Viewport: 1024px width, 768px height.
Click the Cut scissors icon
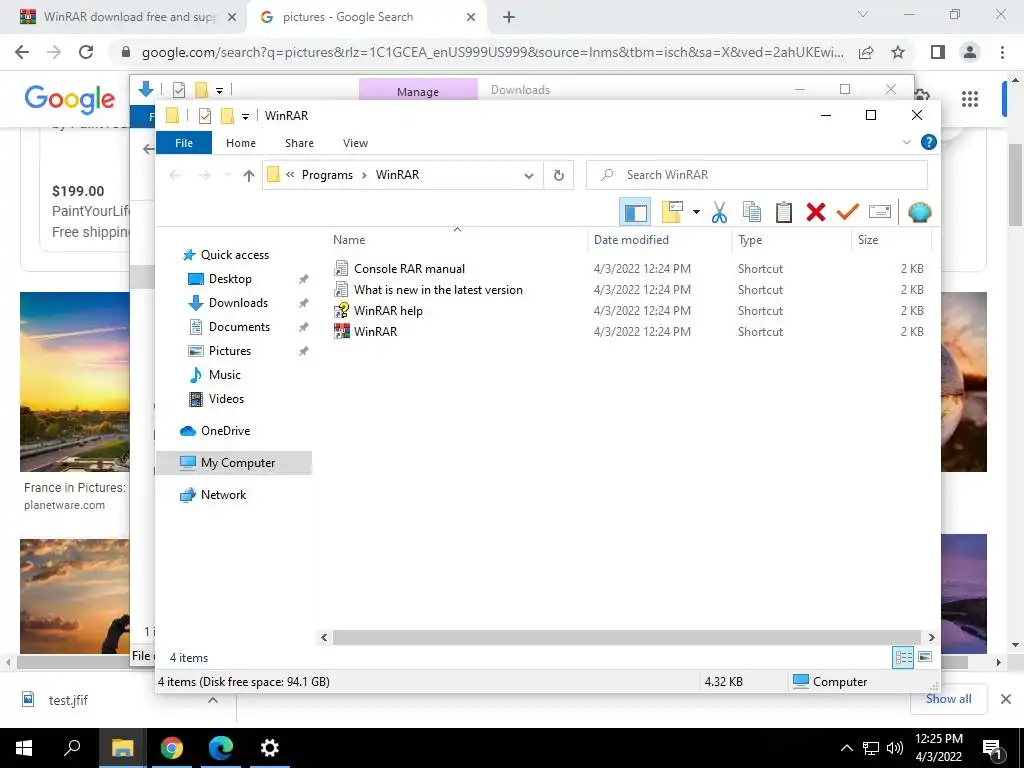click(719, 212)
